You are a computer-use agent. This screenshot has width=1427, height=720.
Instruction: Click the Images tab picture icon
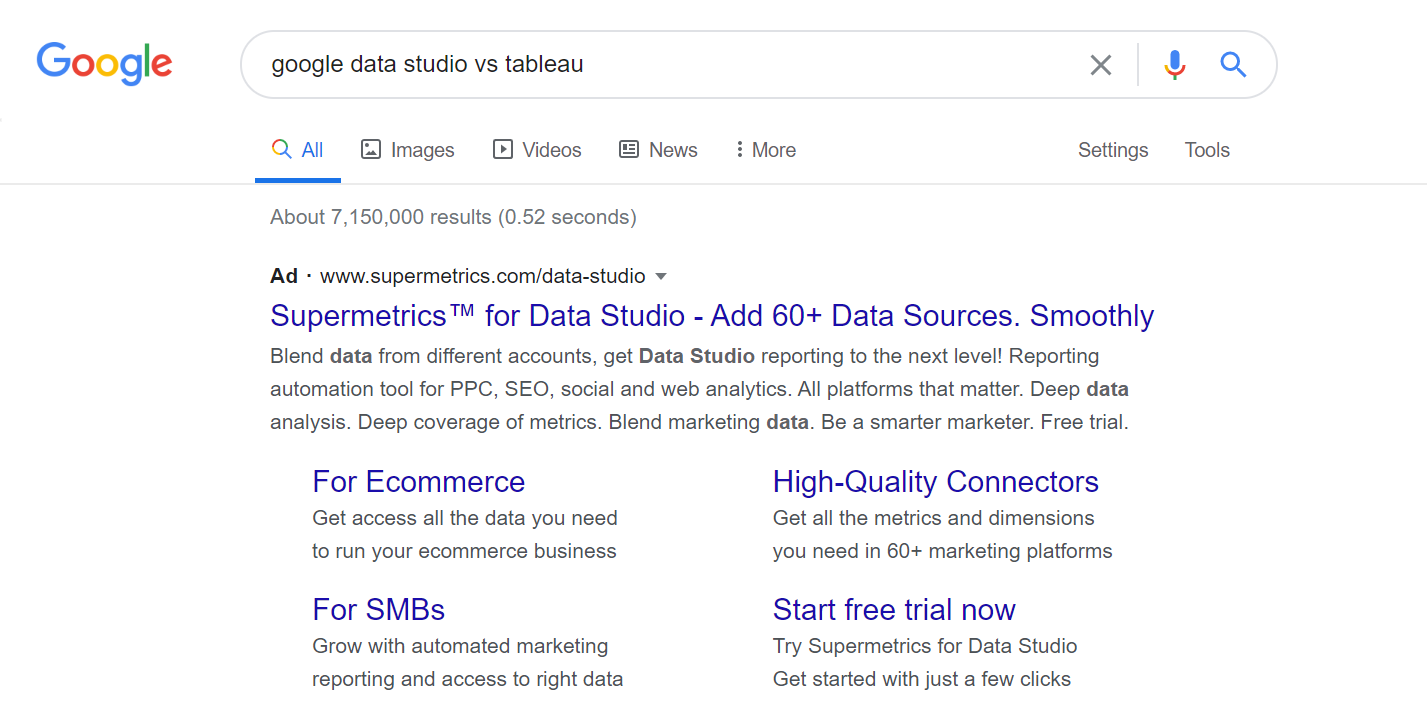pos(371,150)
